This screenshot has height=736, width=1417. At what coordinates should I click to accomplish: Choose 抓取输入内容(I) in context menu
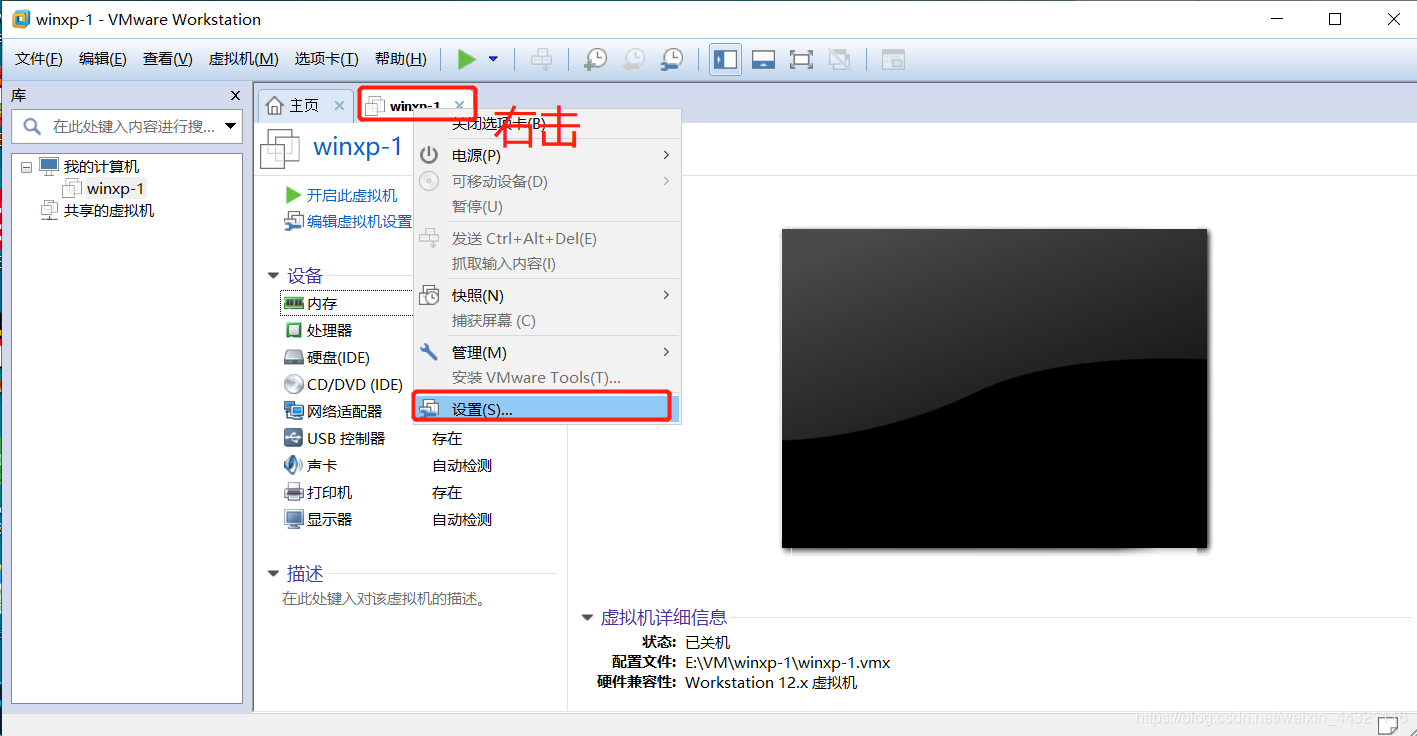[x=547, y=263]
